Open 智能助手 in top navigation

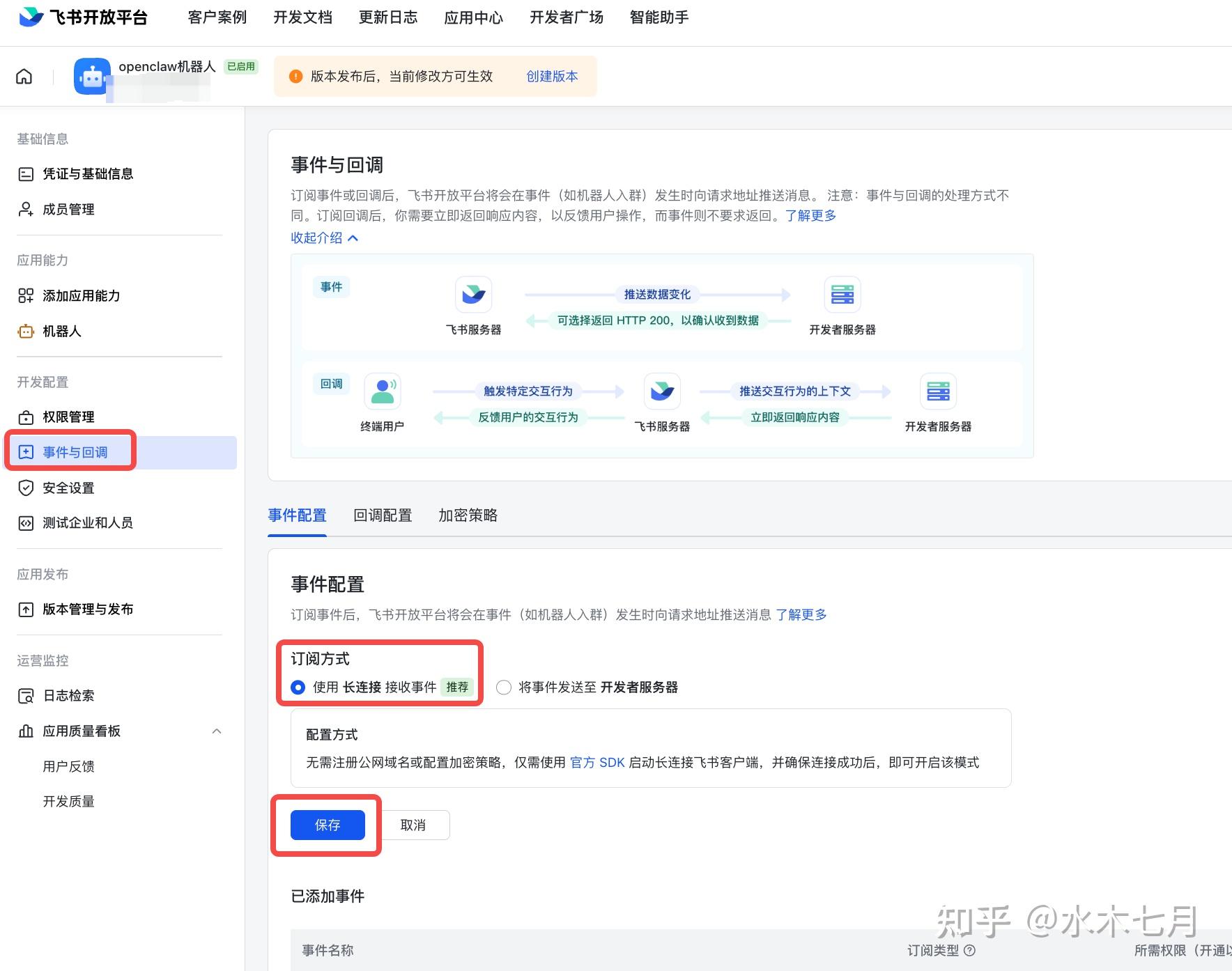coord(659,17)
